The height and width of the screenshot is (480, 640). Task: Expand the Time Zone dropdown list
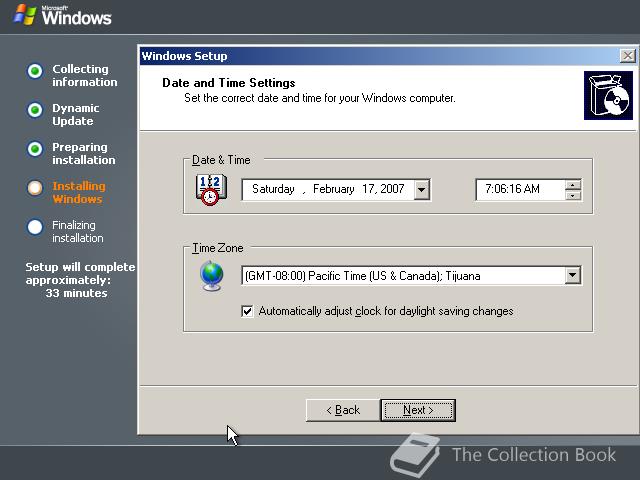573,276
